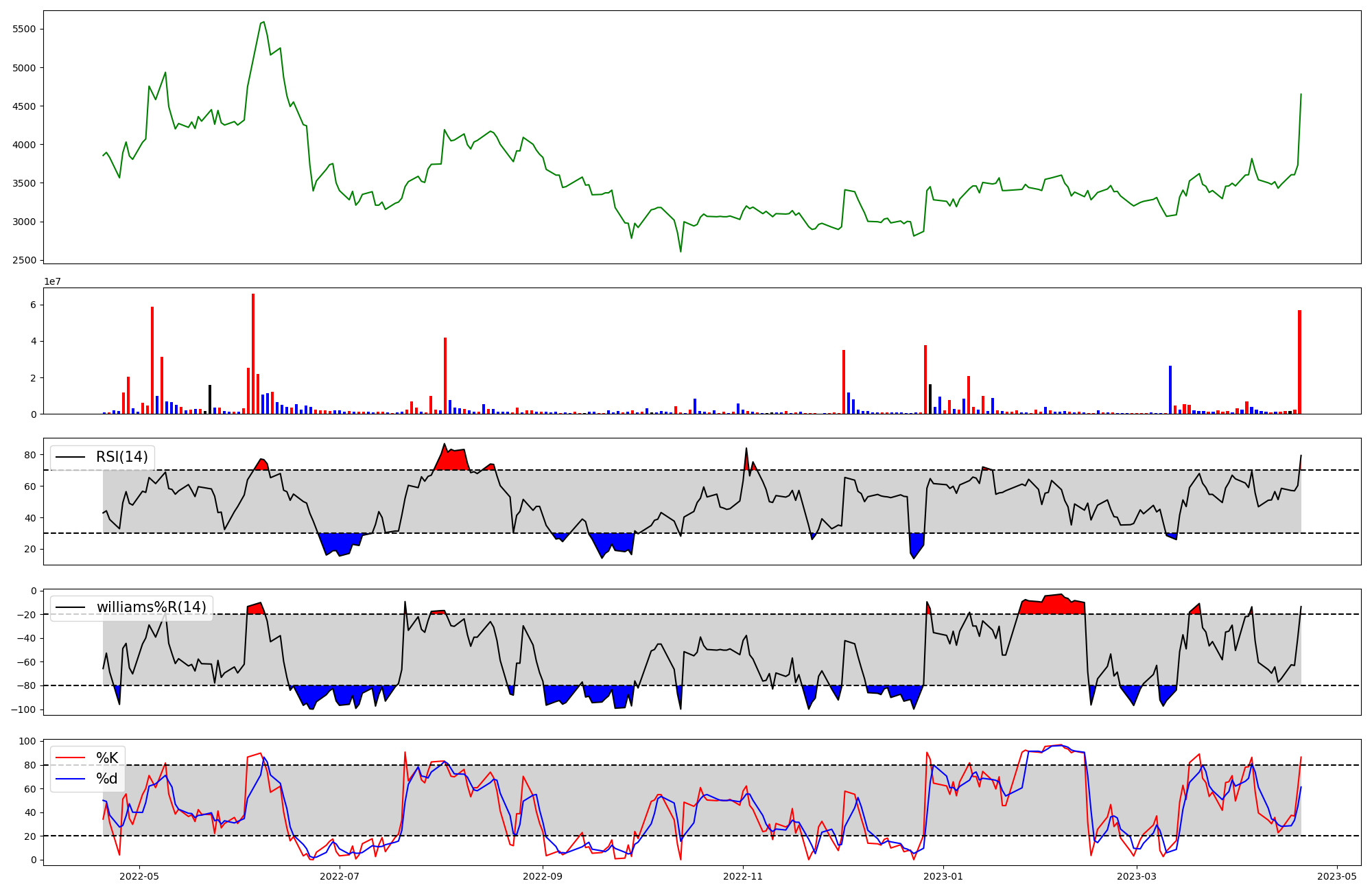The image size is (1372, 892).
Task: Click the tall blue volume bar in March 2023
Action: (1170, 390)
